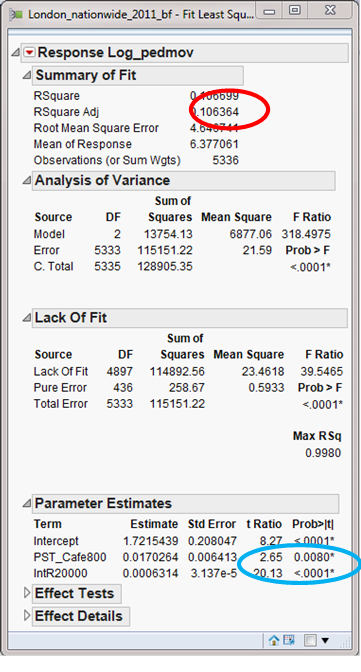This screenshot has height=672, width=361.
Task: Select Mean of Response value 6.377061
Action: tap(214, 144)
